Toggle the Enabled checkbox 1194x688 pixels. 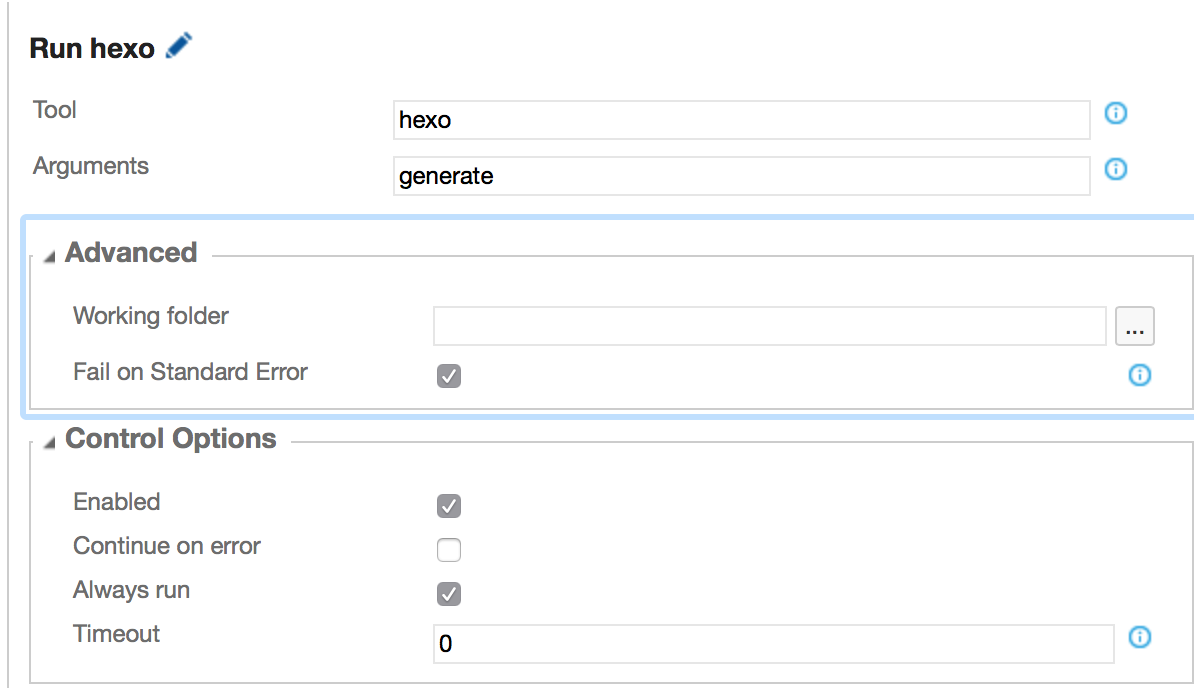click(x=449, y=505)
